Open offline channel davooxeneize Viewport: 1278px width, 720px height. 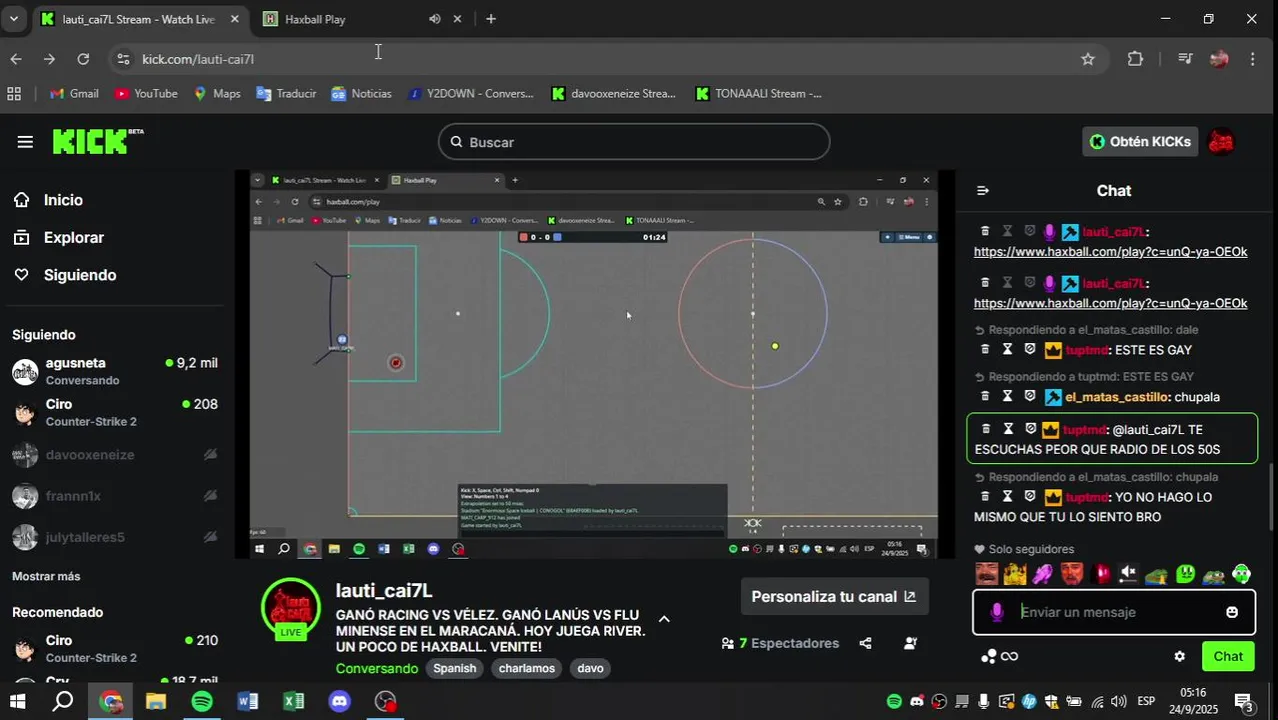pyautogui.click(x=114, y=454)
